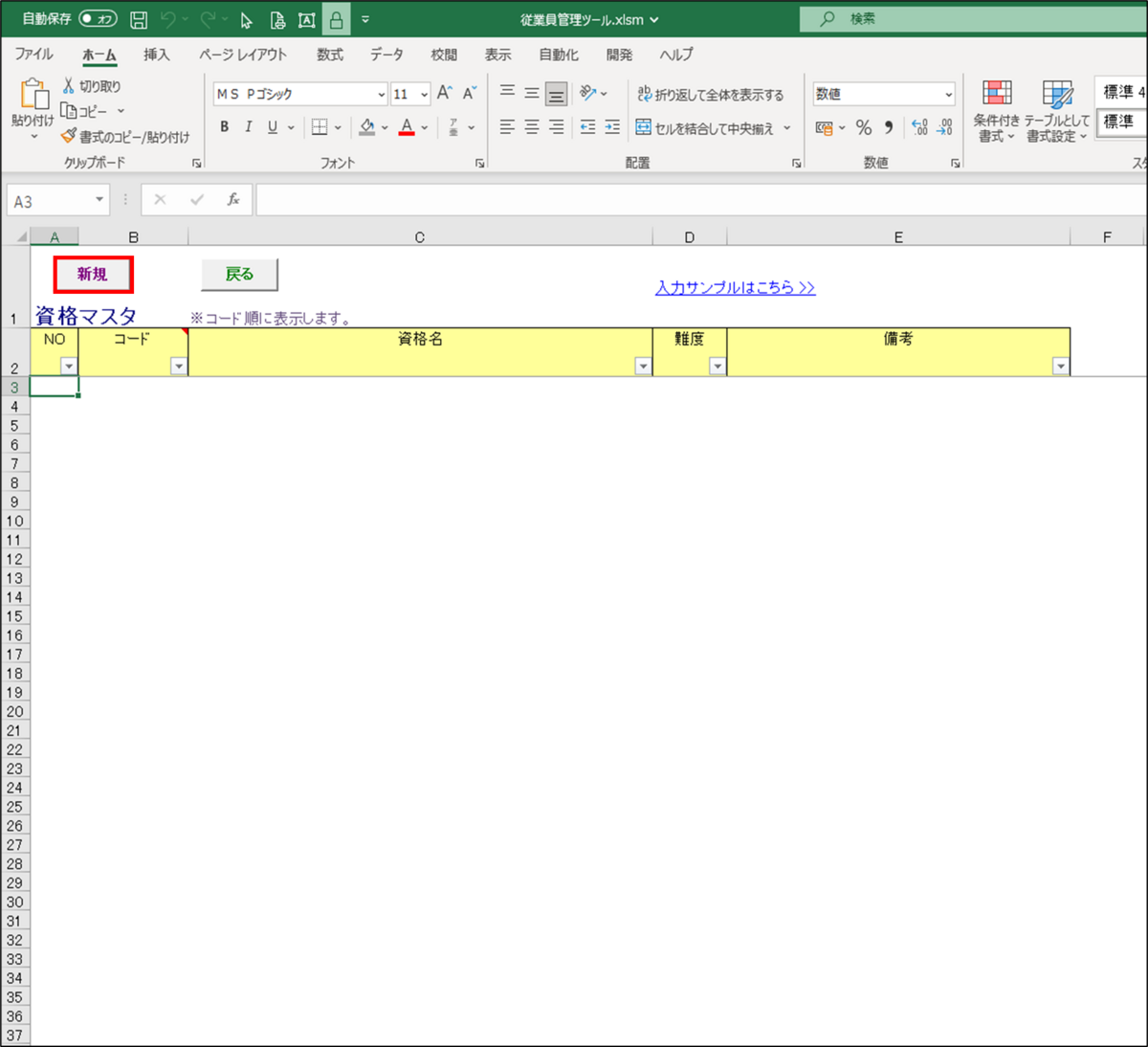Click the 戻る button

click(x=239, y=275)
